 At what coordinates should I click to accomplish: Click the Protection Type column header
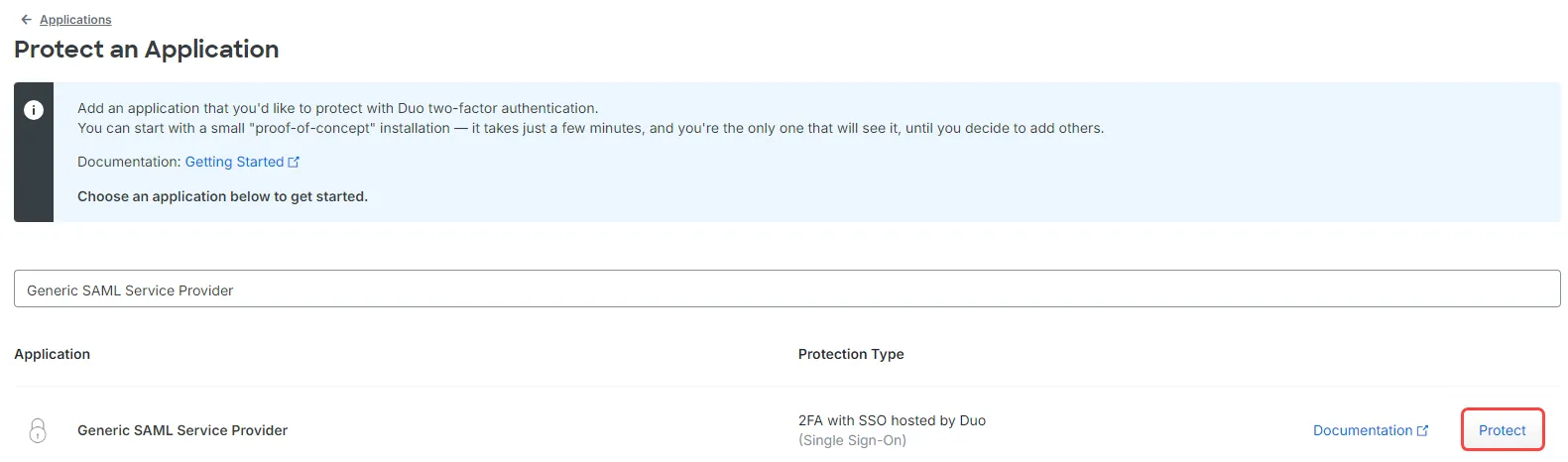[851, 354]
